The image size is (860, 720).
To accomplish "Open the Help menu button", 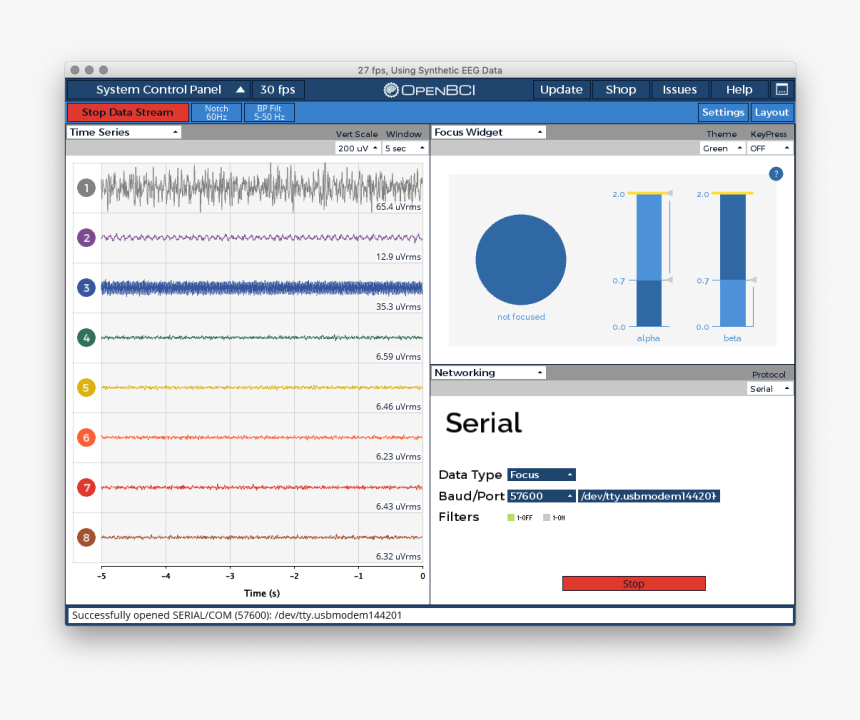I will coord(739,89).
